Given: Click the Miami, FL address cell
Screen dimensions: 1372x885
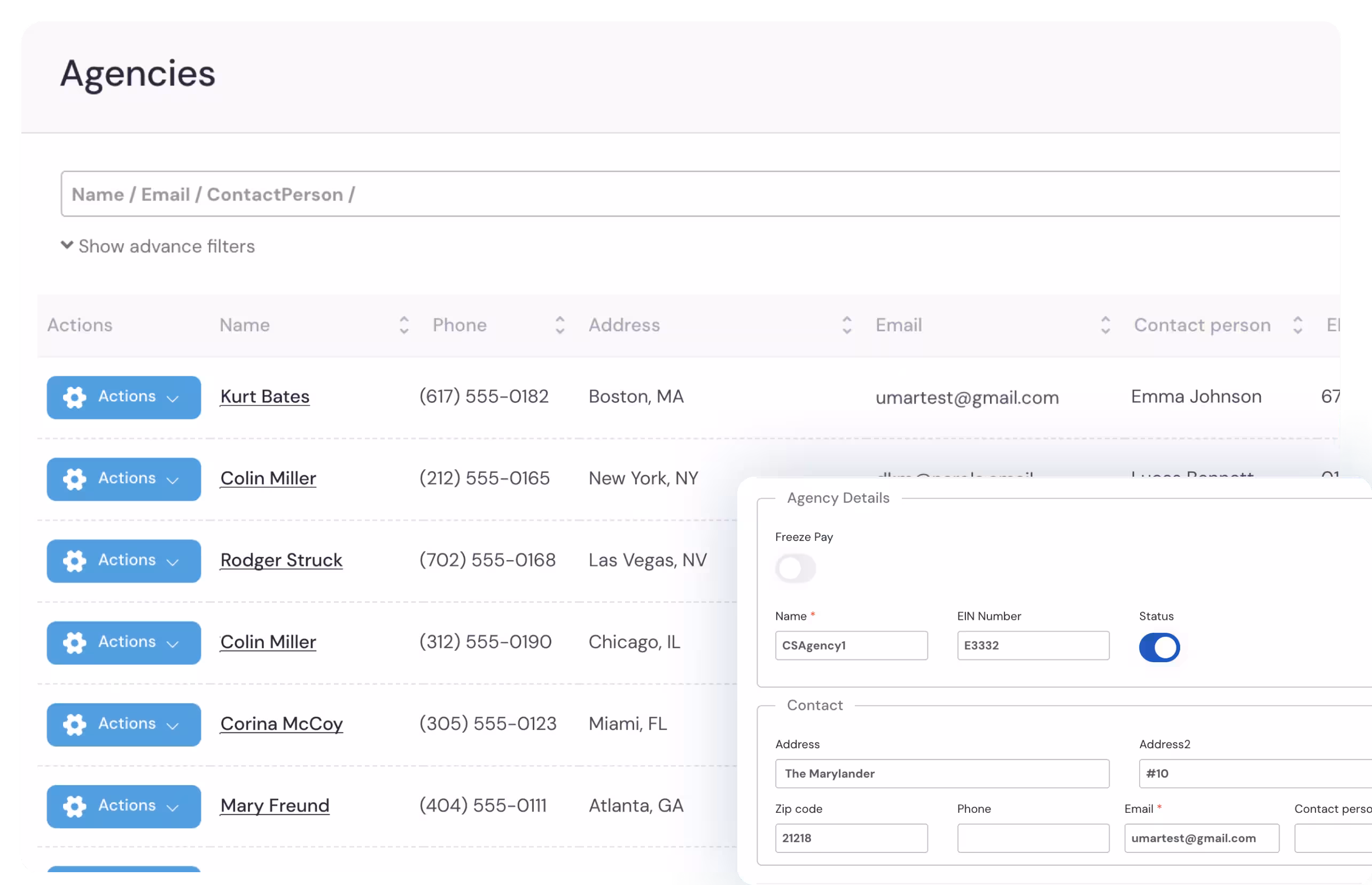Looking at the screenshot, I should tap(627, 724).
